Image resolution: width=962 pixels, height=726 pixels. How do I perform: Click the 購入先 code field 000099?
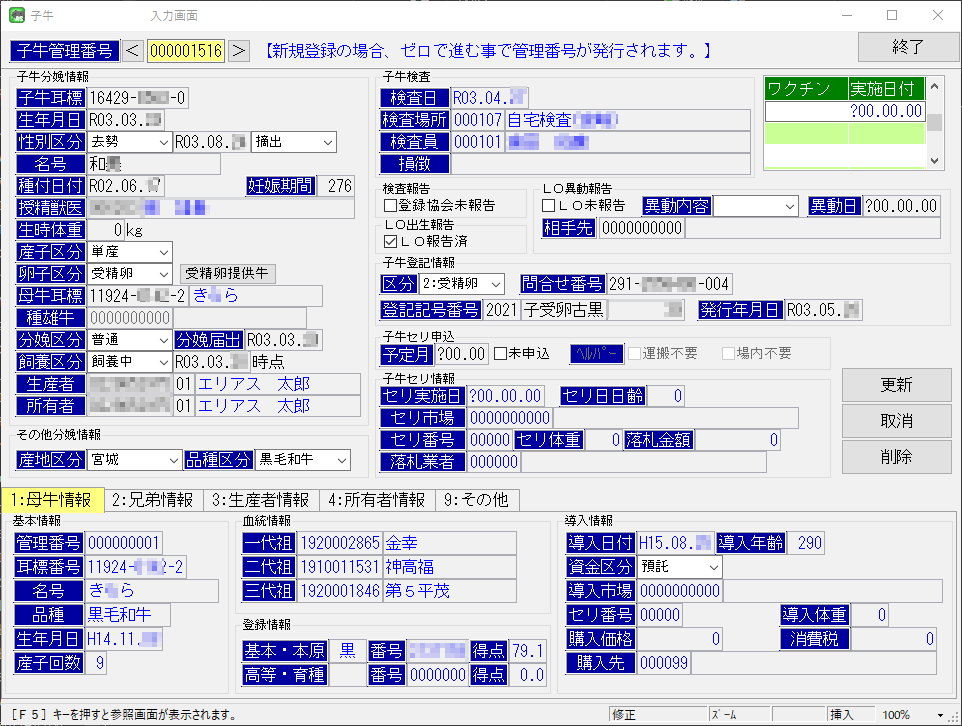[664, 663]
